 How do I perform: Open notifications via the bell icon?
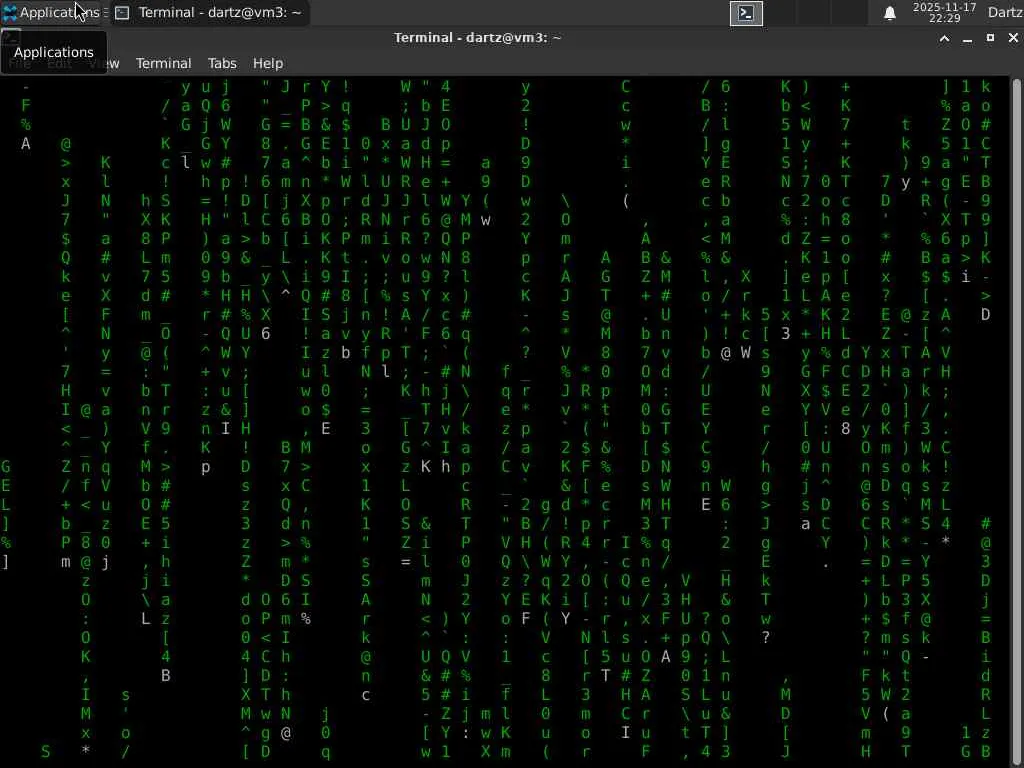pyautogui.click(x=889, y=13)
